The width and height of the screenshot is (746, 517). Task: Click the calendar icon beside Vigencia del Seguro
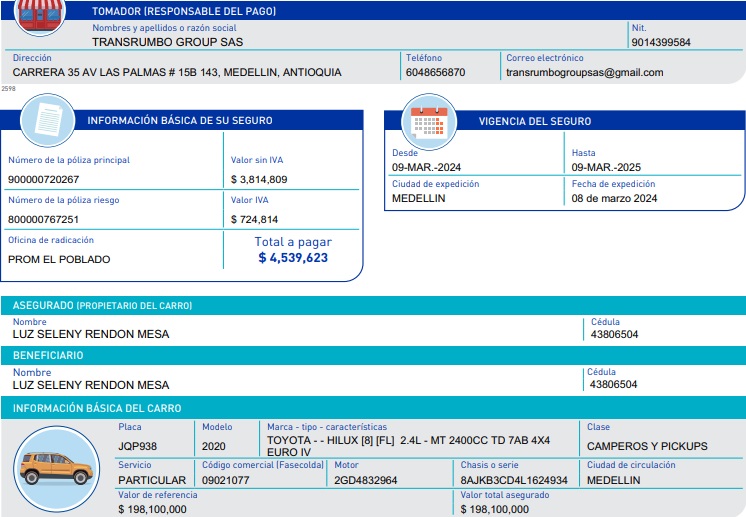click(x=429, y=120)
